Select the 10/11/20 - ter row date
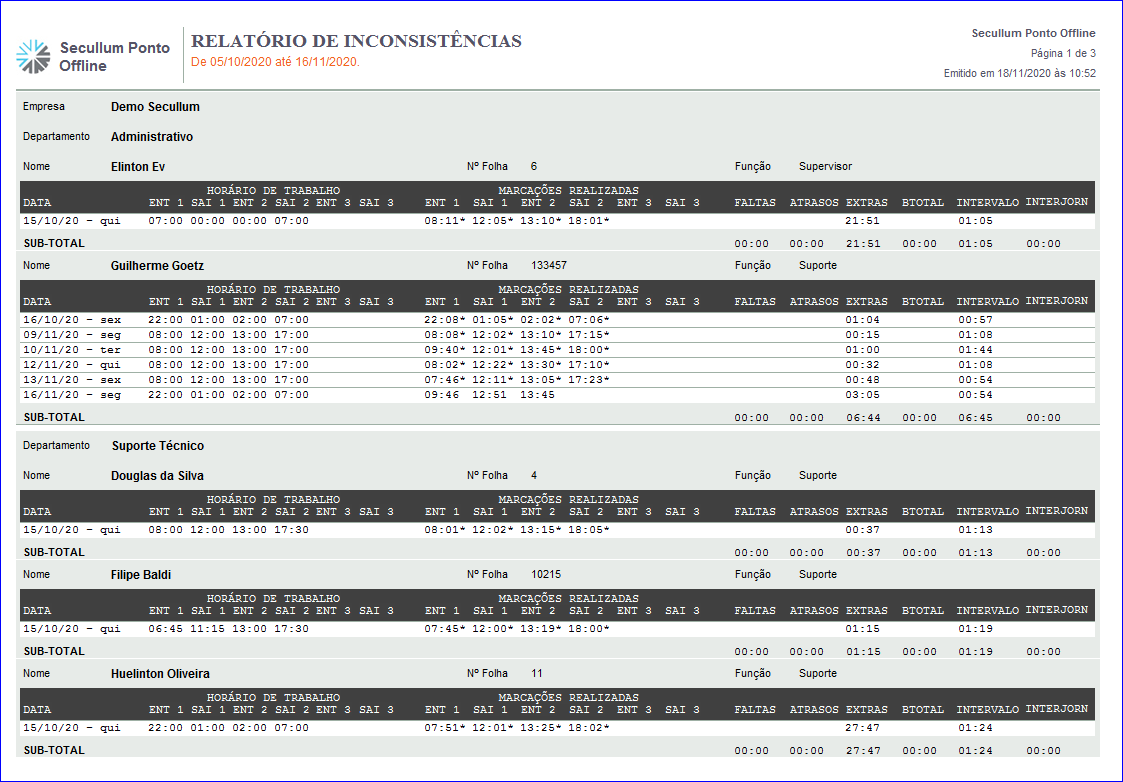Image resolution: width=1123 pixels, height=782 pixels. click(72, 350)
